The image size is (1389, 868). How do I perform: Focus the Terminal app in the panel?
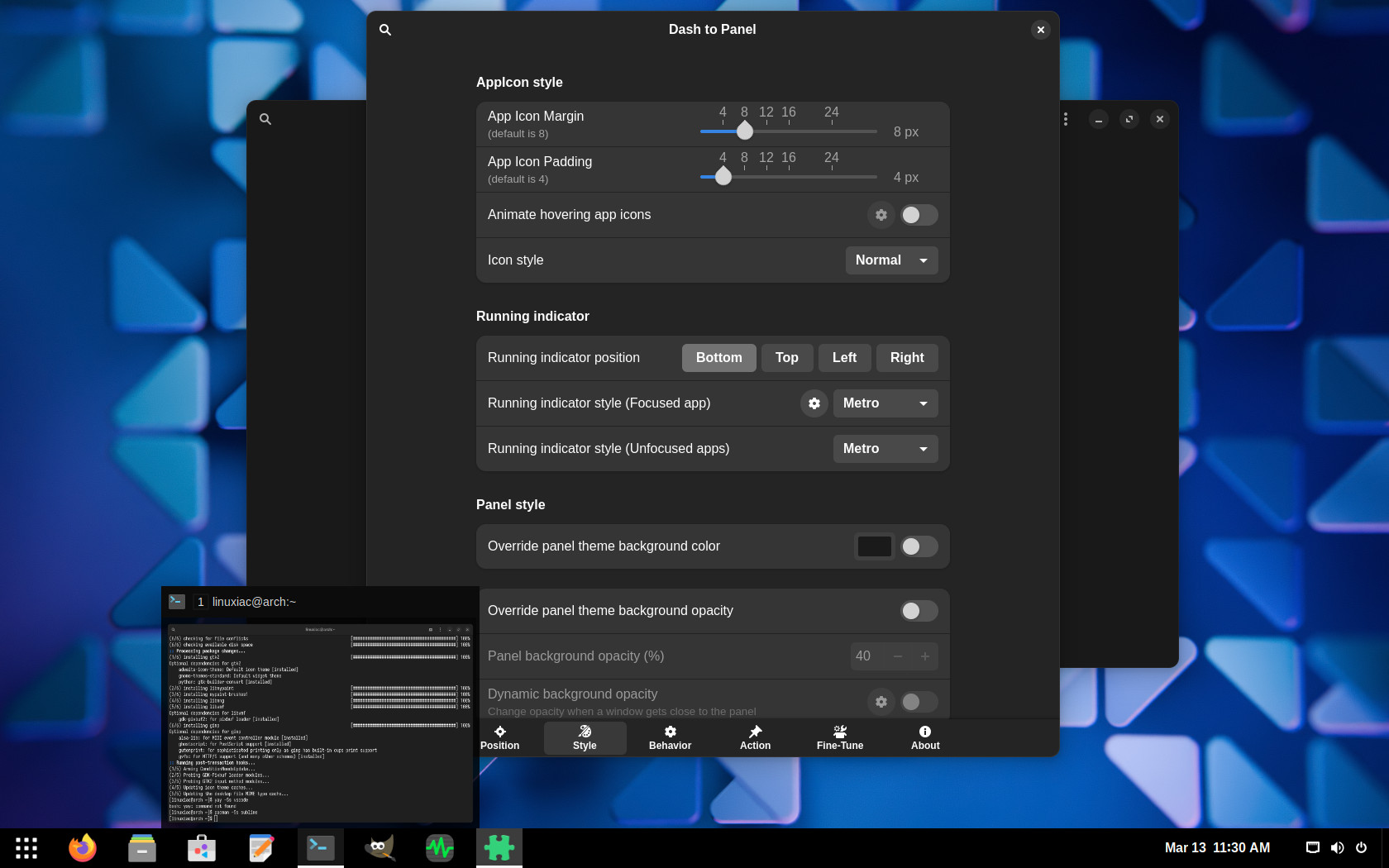[321, 848]
